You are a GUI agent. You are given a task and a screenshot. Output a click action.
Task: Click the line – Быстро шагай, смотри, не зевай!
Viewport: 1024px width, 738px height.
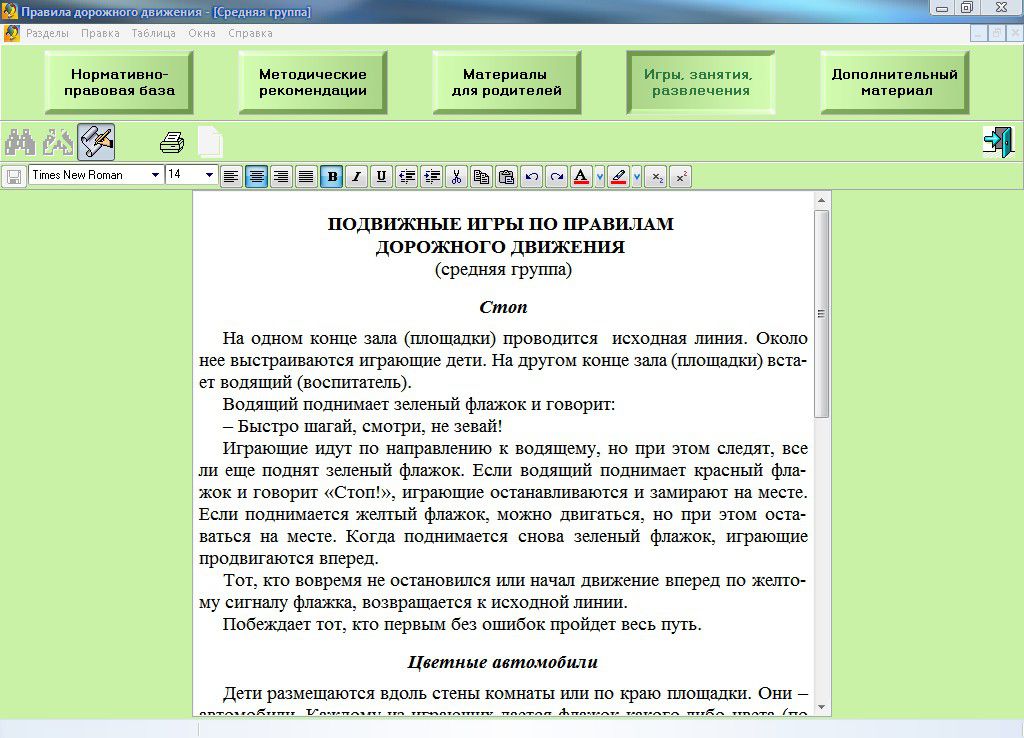tap(362, 426)
